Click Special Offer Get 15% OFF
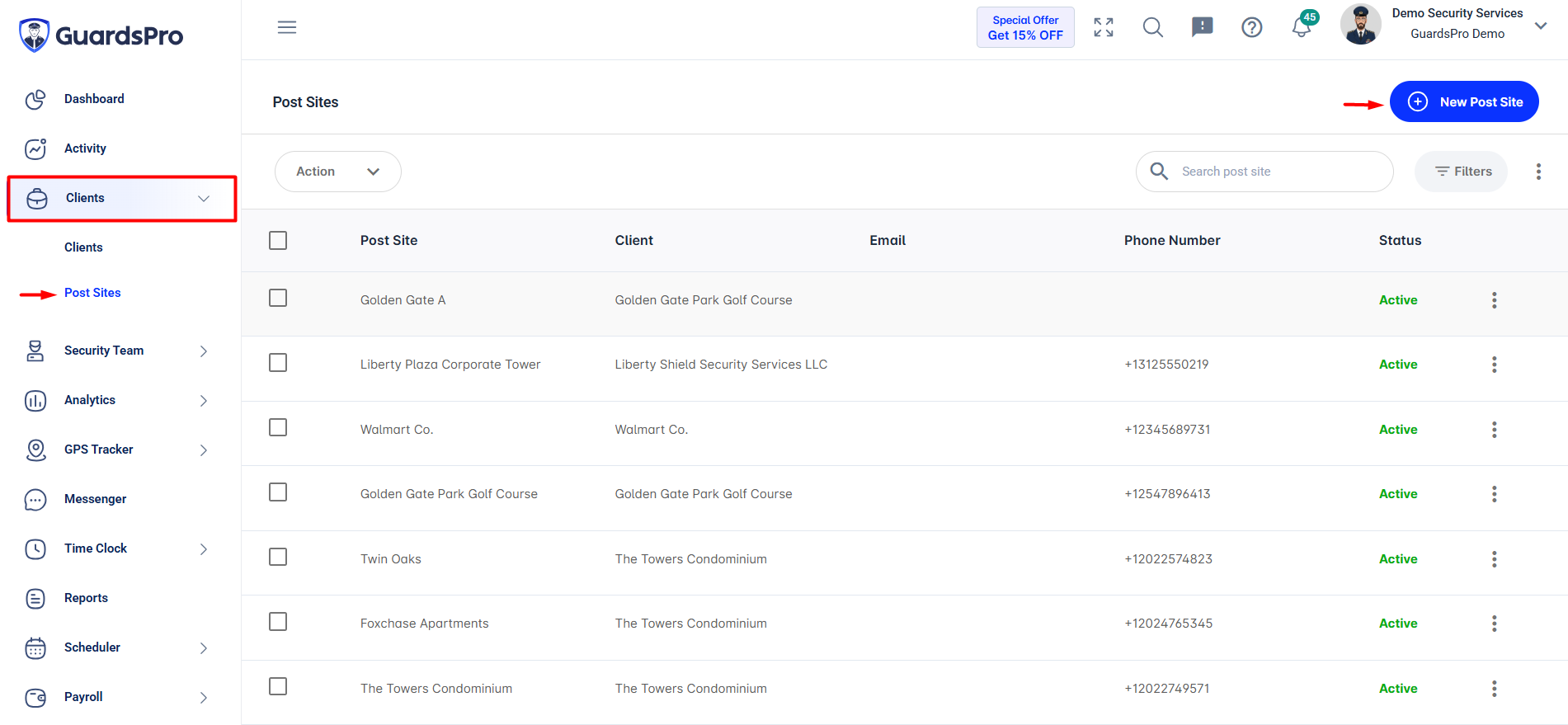This screenshot has height=725, width=1568. (1025, 27)
